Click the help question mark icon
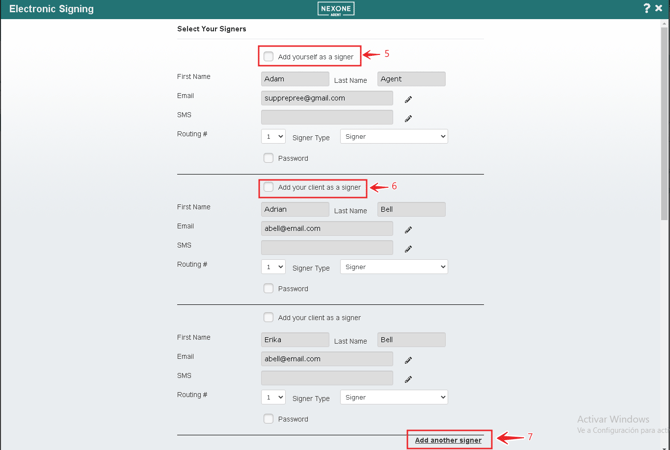 (646, 9)
